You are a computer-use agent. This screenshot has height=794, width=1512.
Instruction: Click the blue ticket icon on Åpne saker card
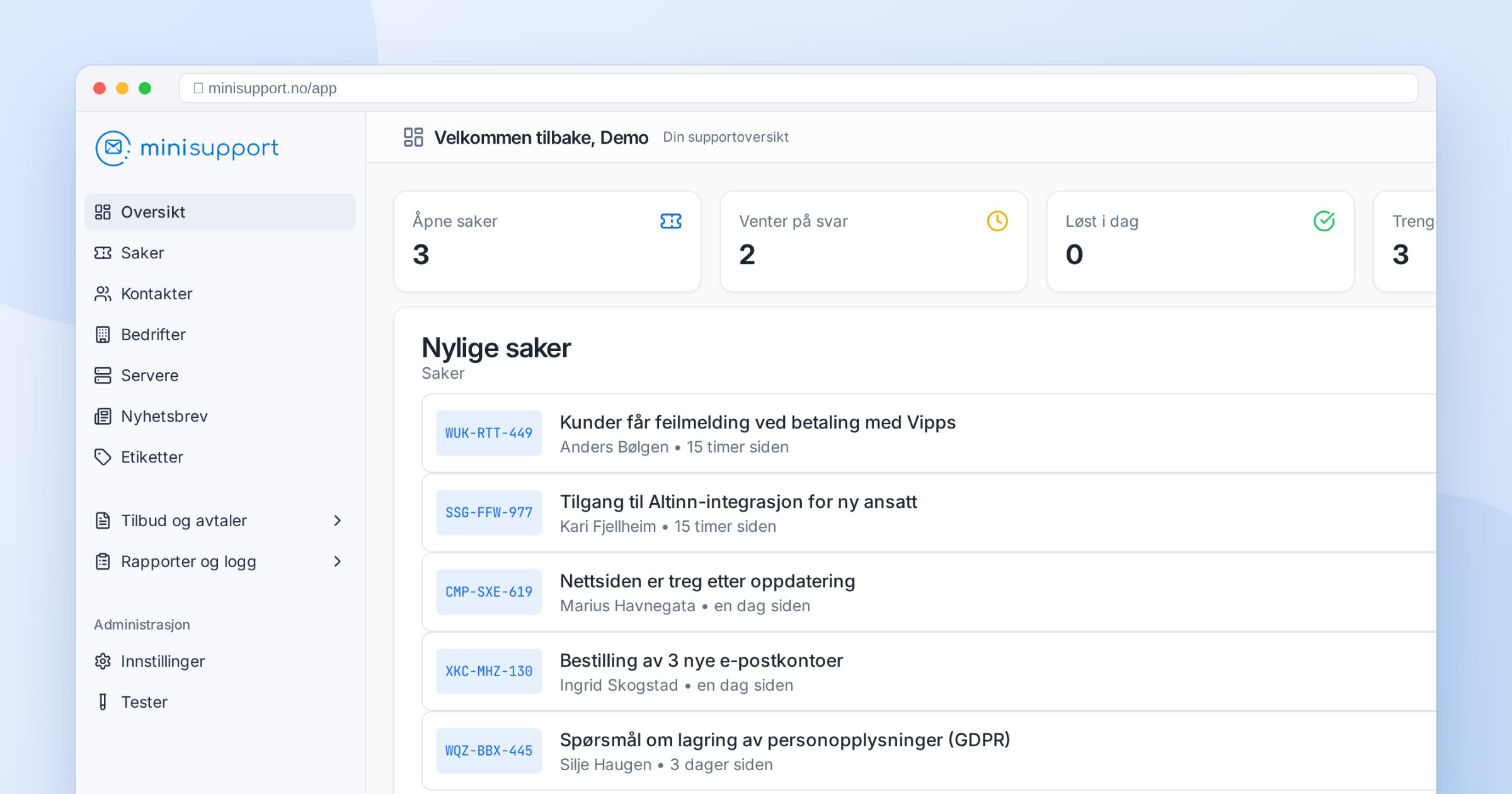pos(671,221)
